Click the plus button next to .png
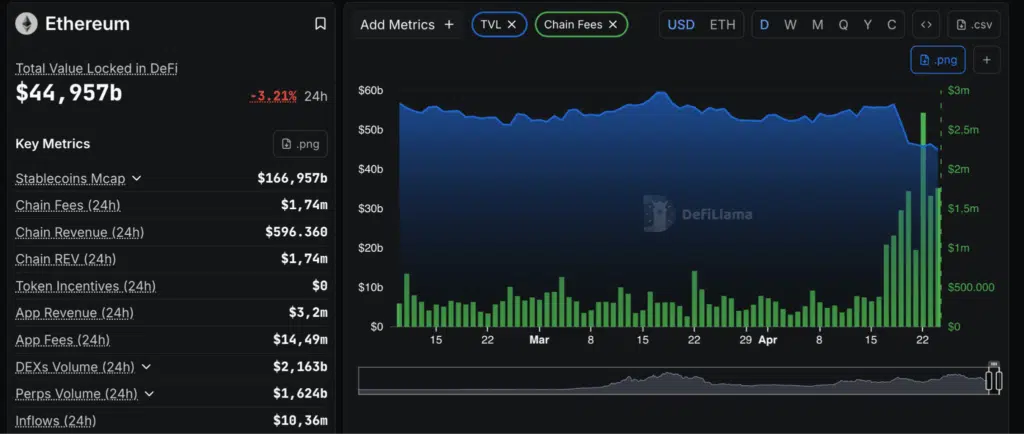1024x434 pixels. point(987,60)
